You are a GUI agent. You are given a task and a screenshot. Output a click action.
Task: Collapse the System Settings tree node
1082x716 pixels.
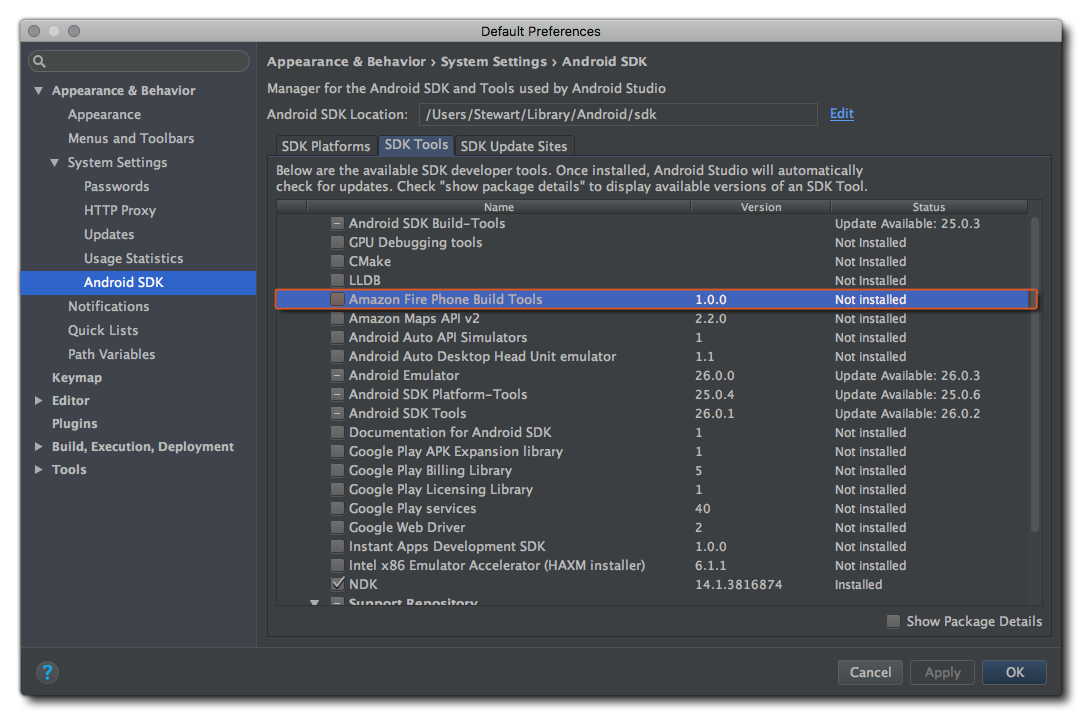point(55,163)
